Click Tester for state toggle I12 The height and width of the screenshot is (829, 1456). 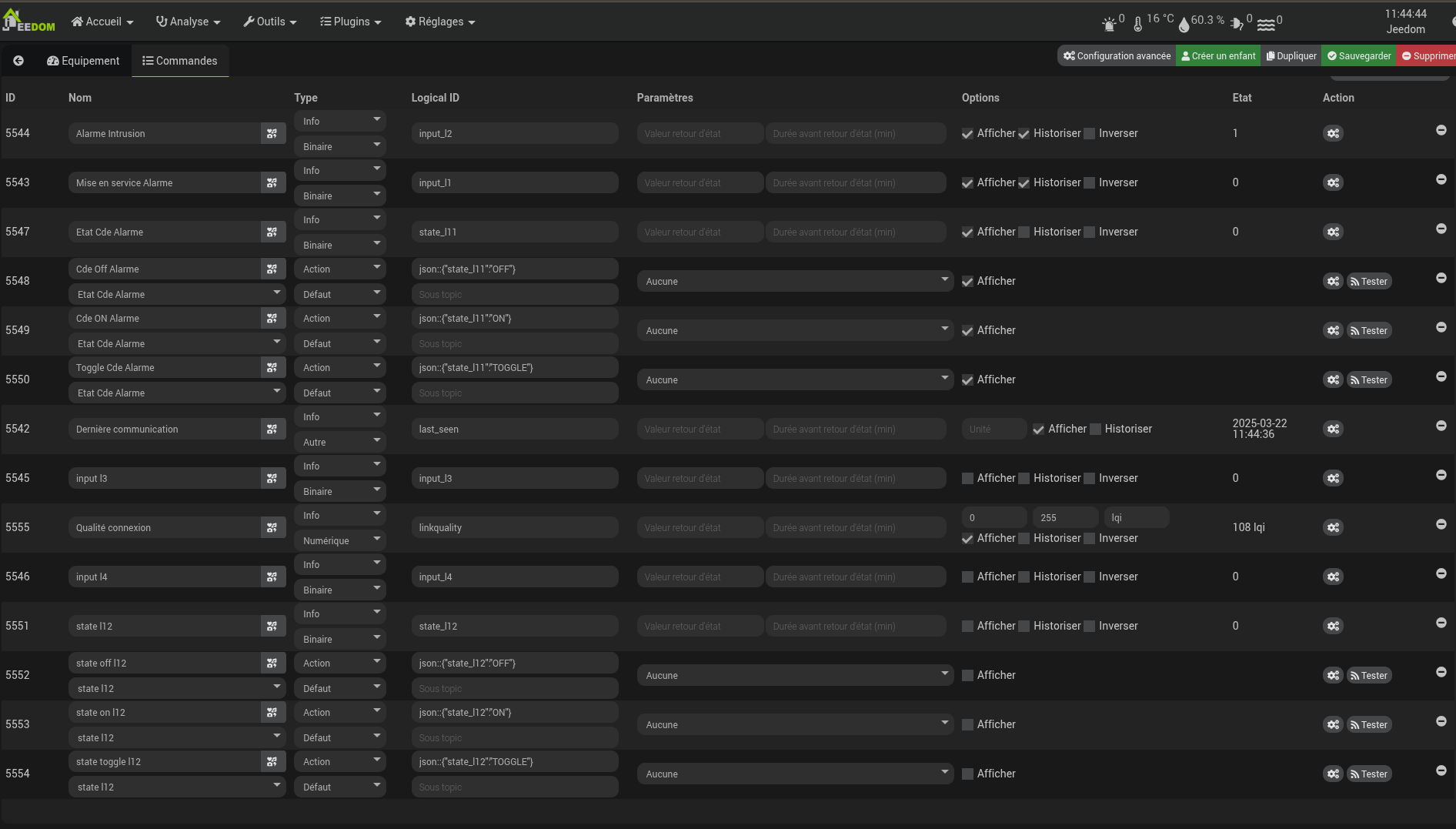[1369, 774]
